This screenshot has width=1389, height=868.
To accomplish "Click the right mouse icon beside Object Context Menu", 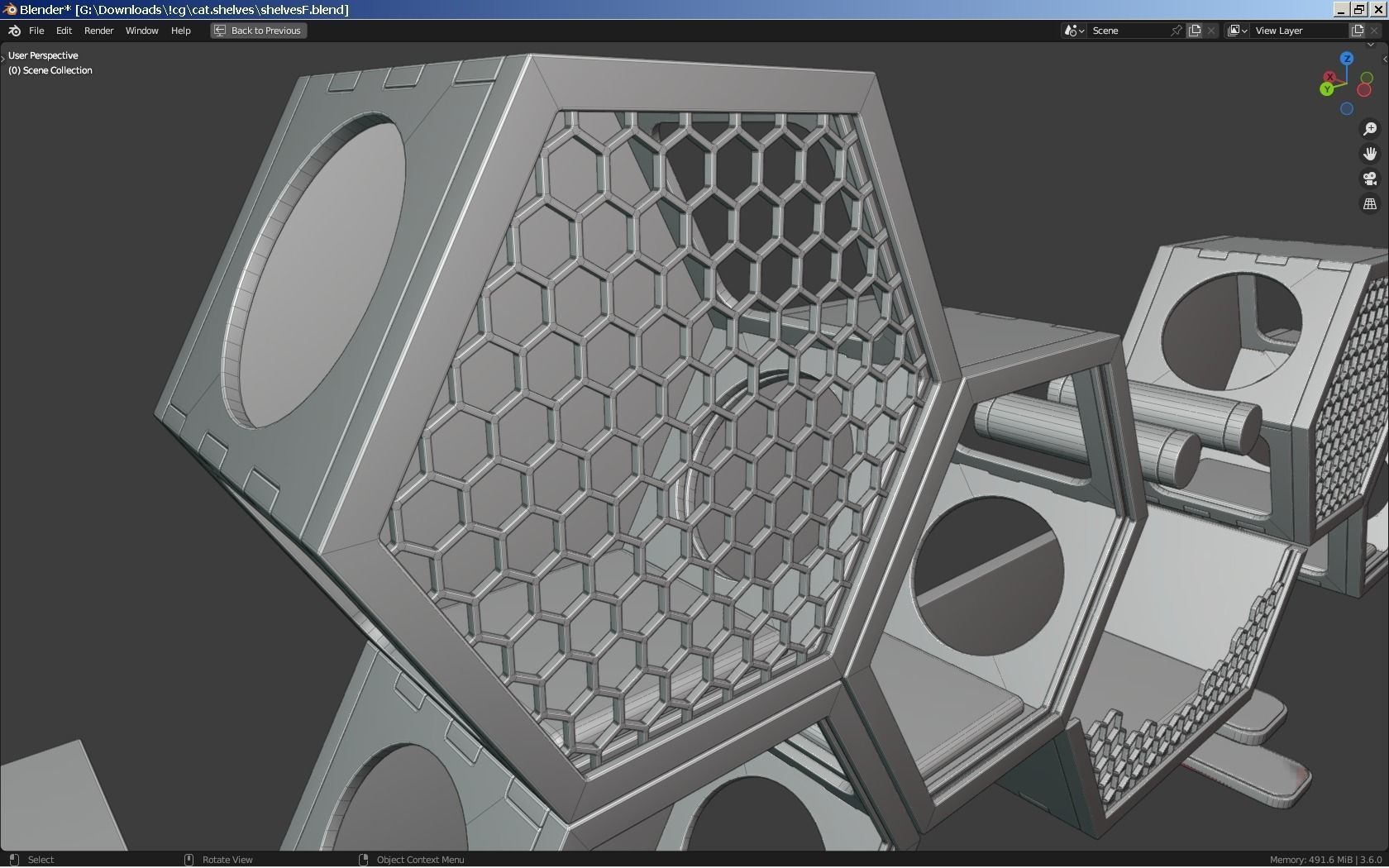I will 363,860.
